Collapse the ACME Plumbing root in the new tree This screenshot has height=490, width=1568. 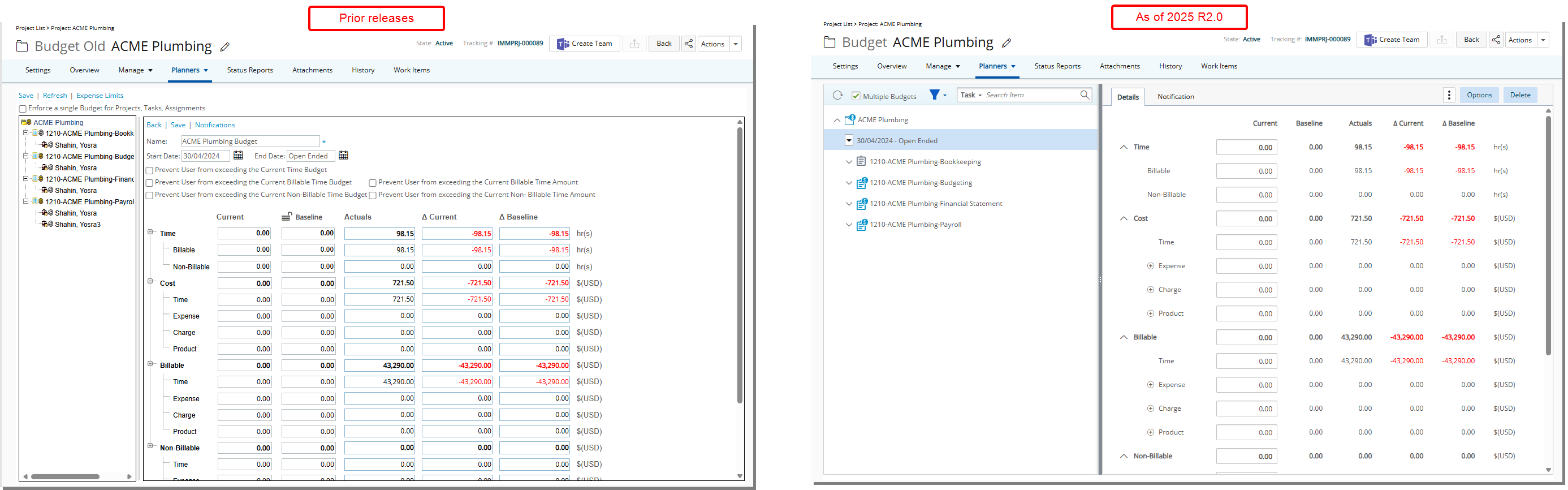click(837, 120)
